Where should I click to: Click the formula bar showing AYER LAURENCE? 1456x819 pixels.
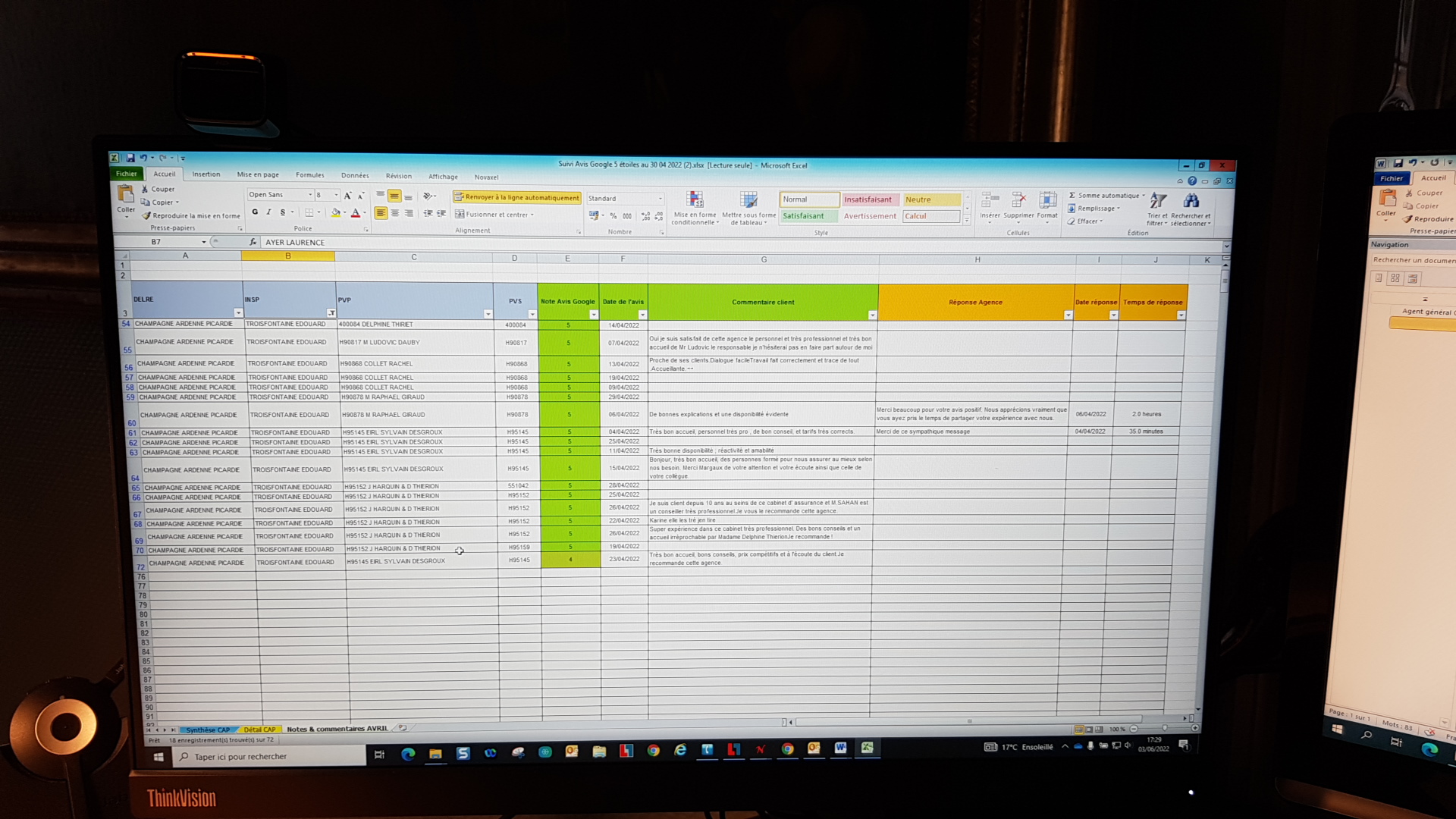tap(742, 243)
